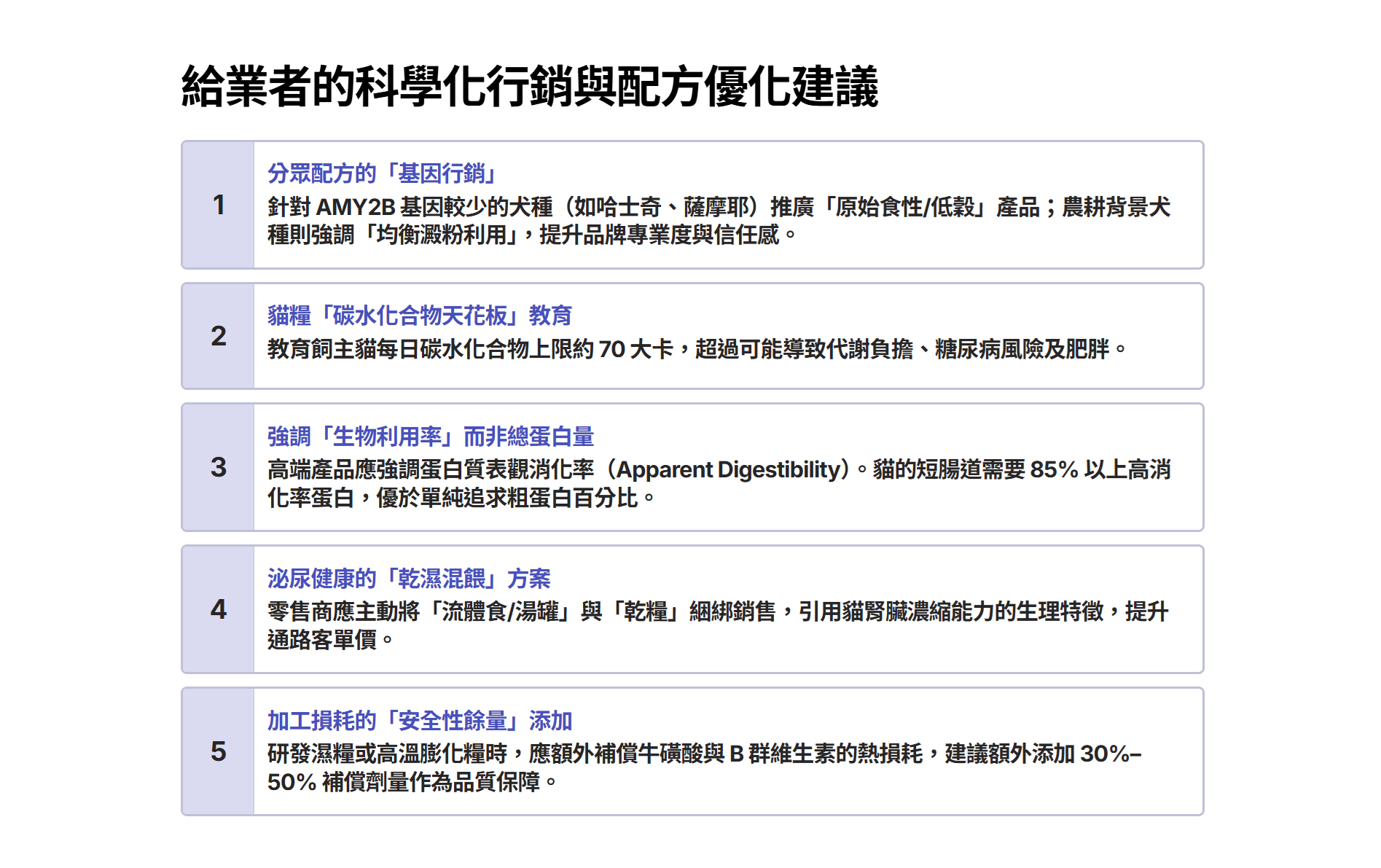Click the 30%–50% figure in card 5
1381x868 pixels.
1110,754
